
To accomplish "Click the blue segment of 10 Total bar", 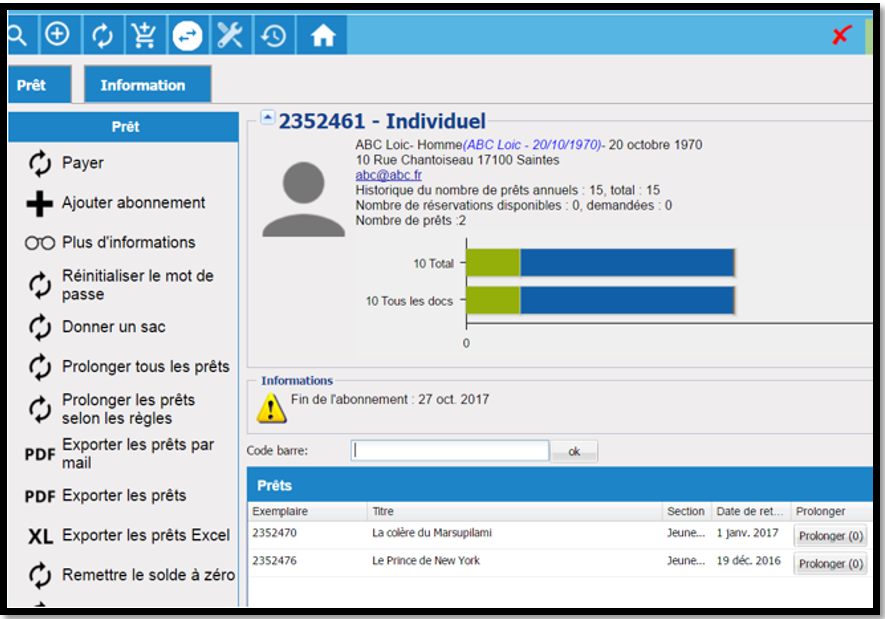I will click(x=627, y=263).
